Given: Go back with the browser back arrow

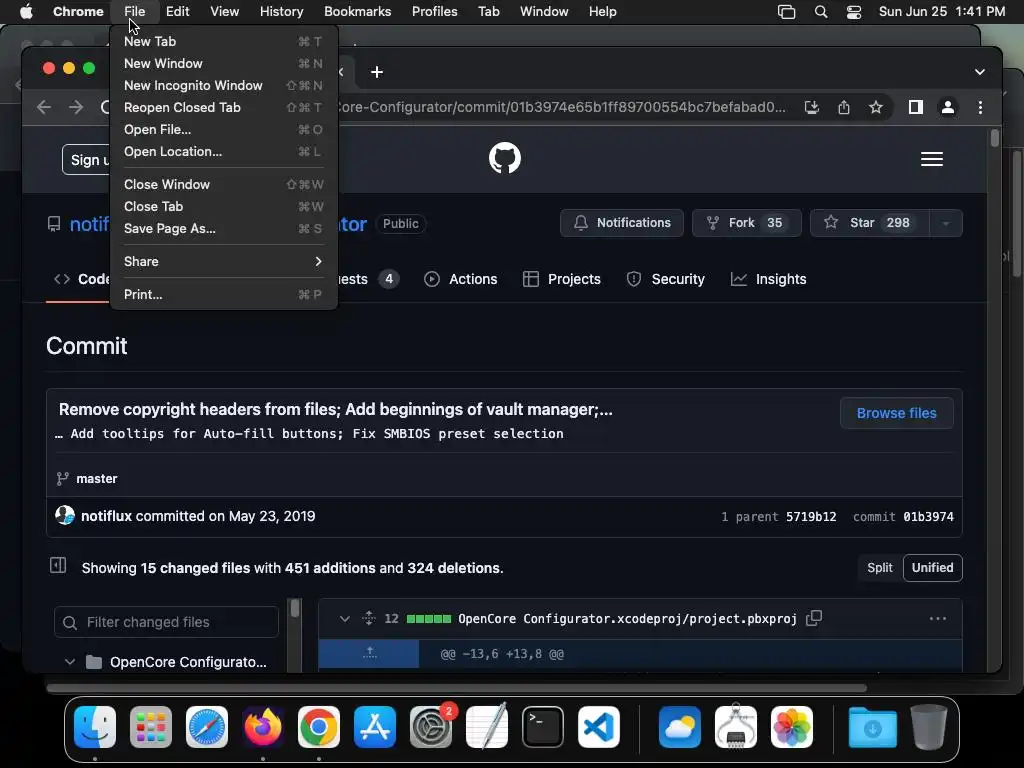Looking at the screenshot, I should [44, 107].
